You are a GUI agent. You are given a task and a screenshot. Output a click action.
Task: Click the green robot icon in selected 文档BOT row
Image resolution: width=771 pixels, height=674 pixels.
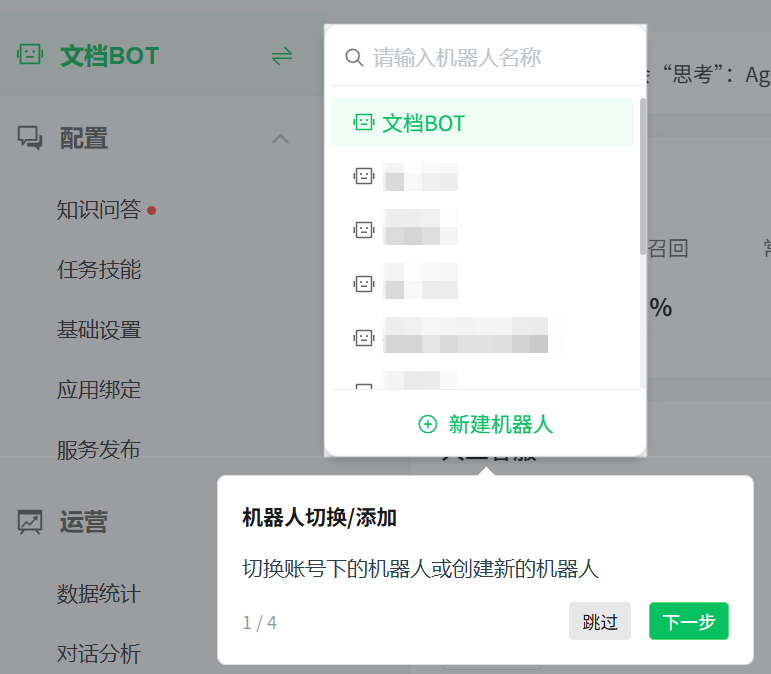coord(364,122)
